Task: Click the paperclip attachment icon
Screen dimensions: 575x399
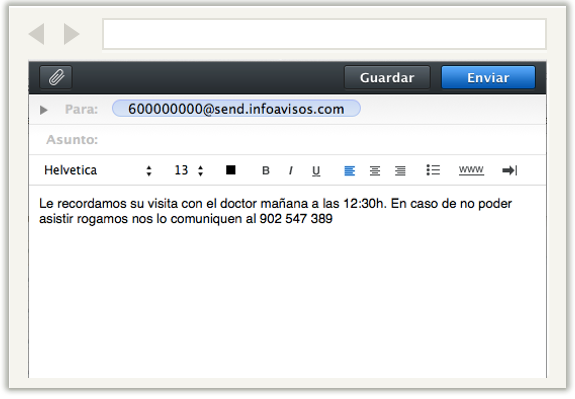Action: tap(56, 77)
